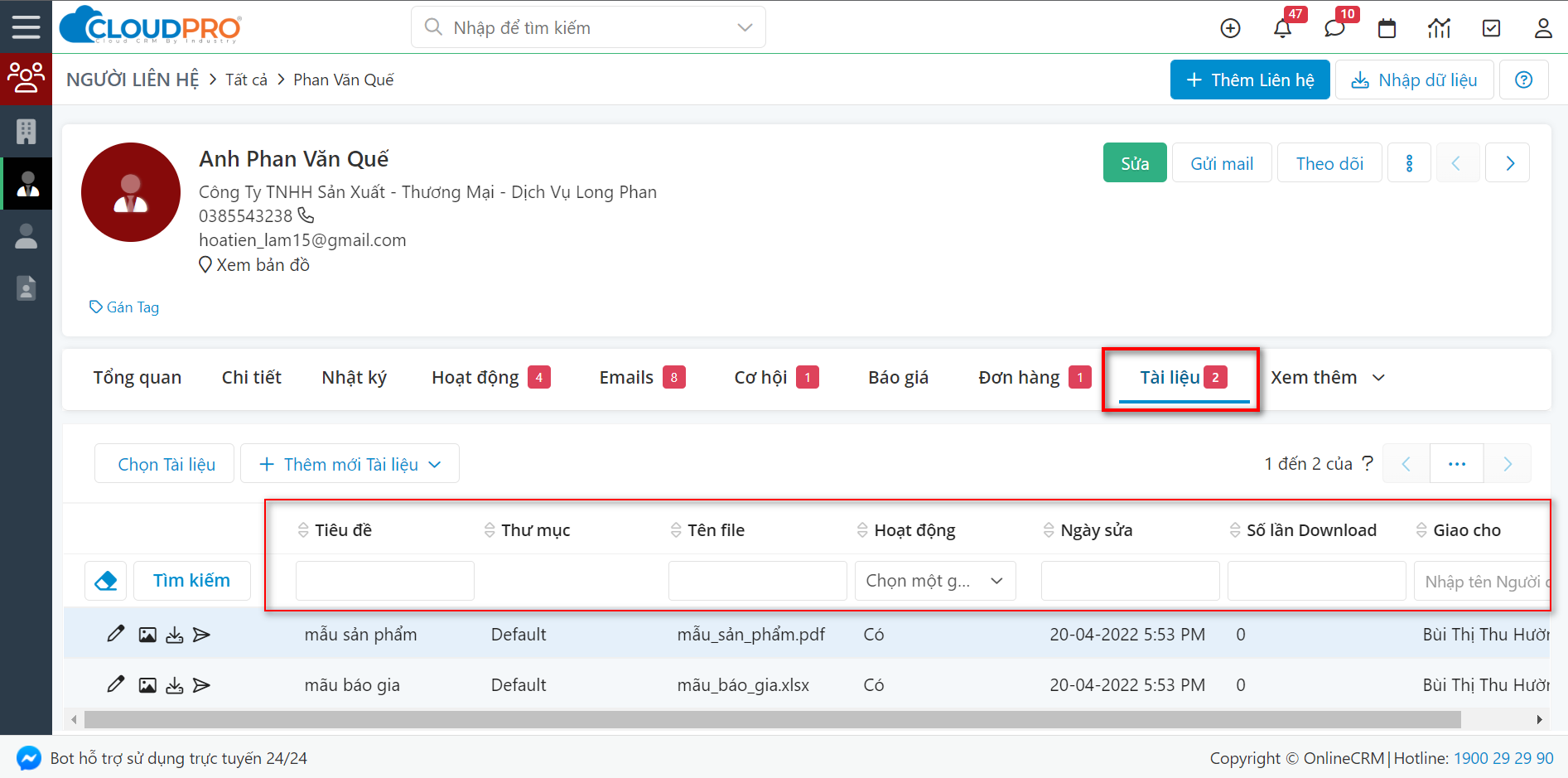Edit the mãu báo gia document

click(x=116, y=684)
